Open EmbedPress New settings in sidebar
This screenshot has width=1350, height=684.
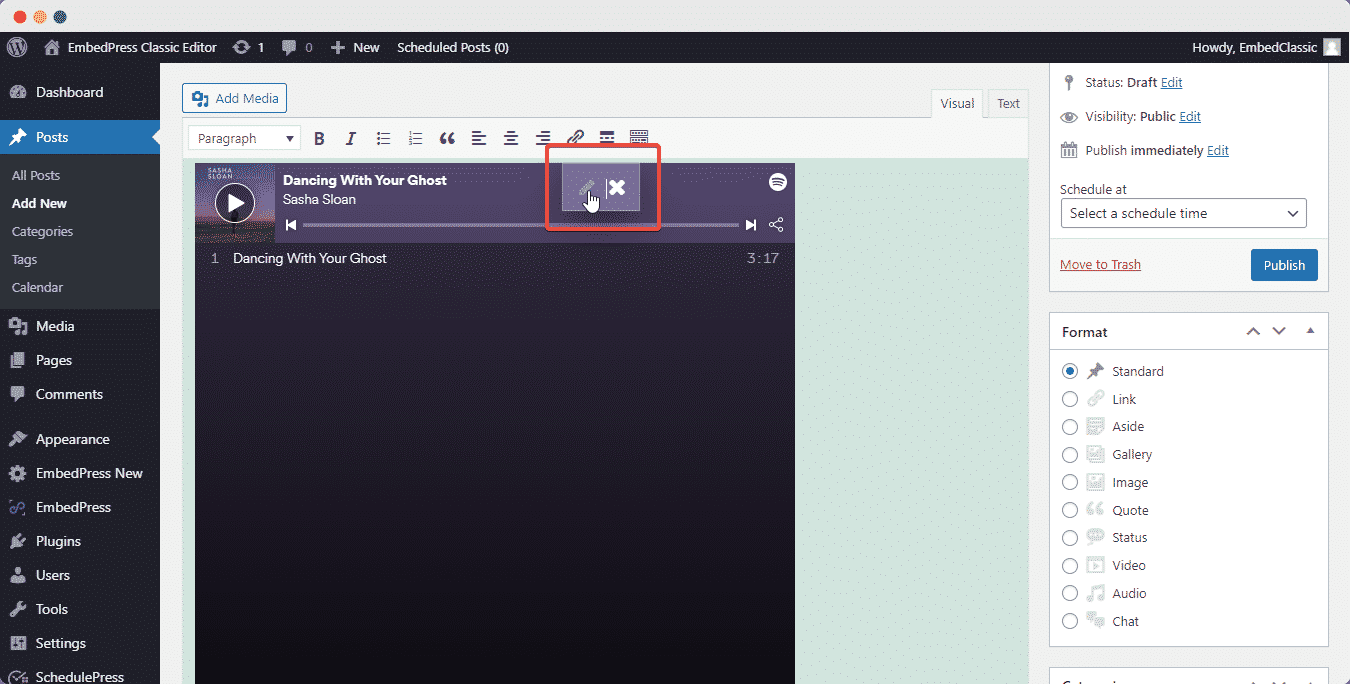click(80, 473)
